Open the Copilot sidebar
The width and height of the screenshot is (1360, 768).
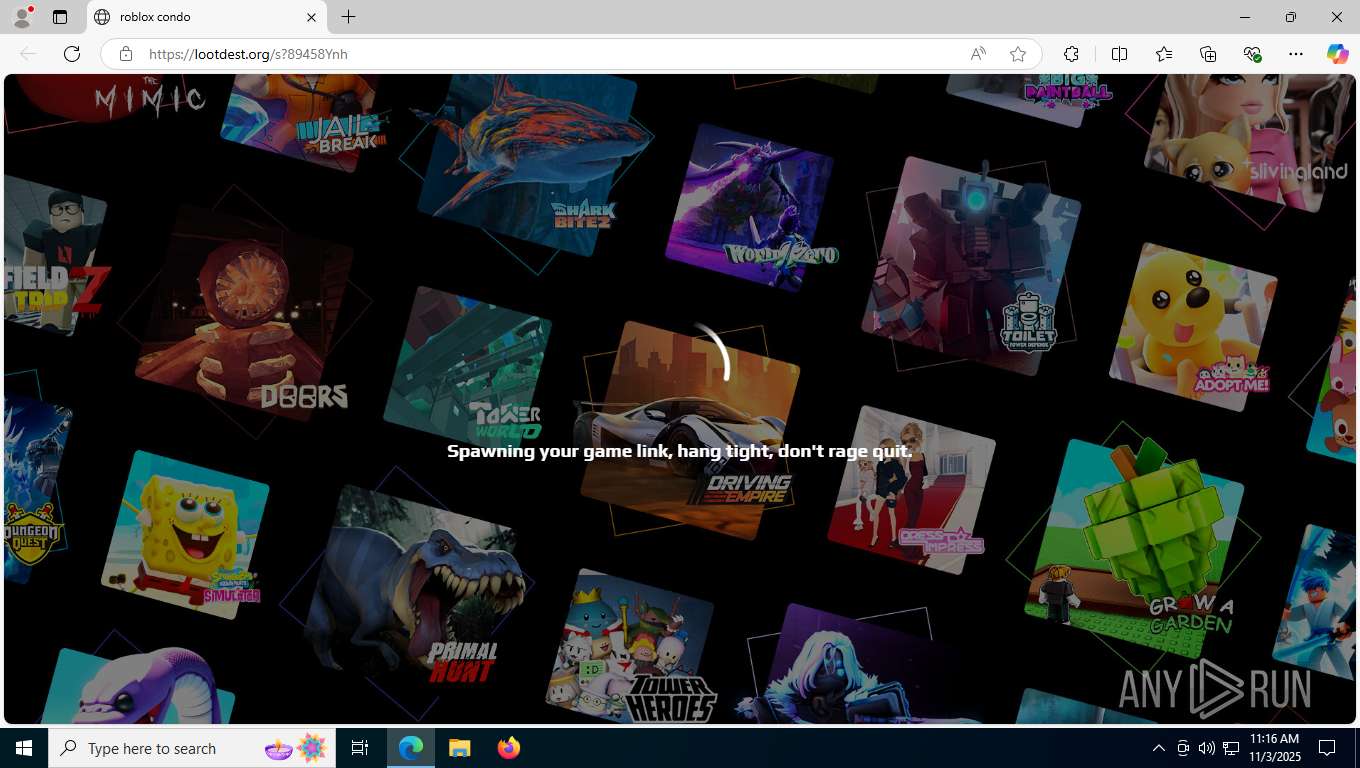coord(1338,54)
